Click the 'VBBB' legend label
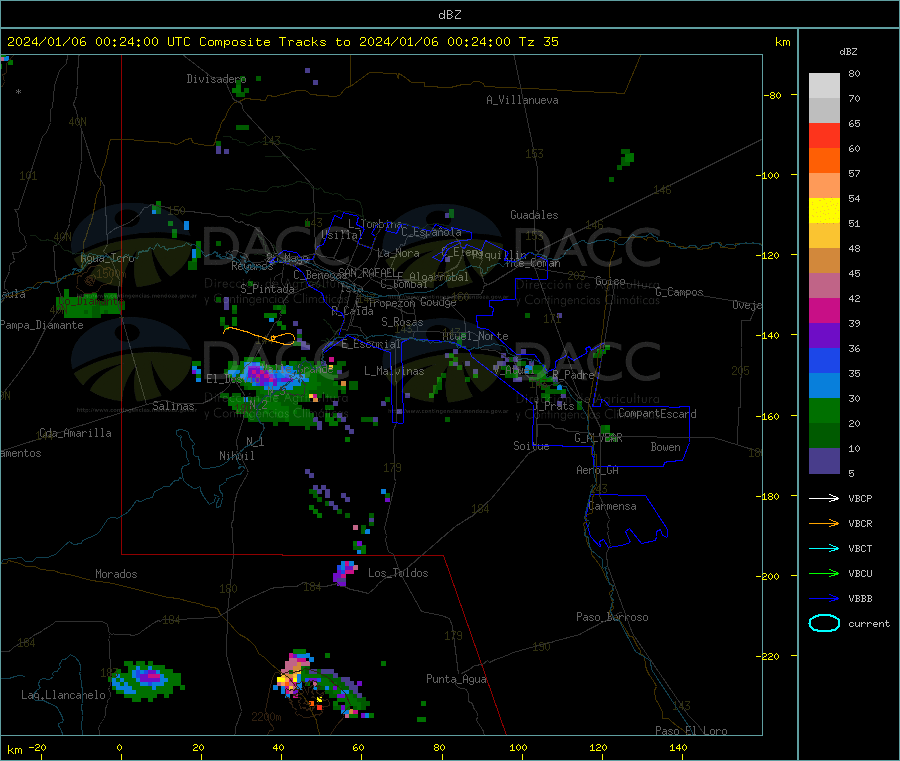Screen dimensions: 900x761 pos(860,599)
